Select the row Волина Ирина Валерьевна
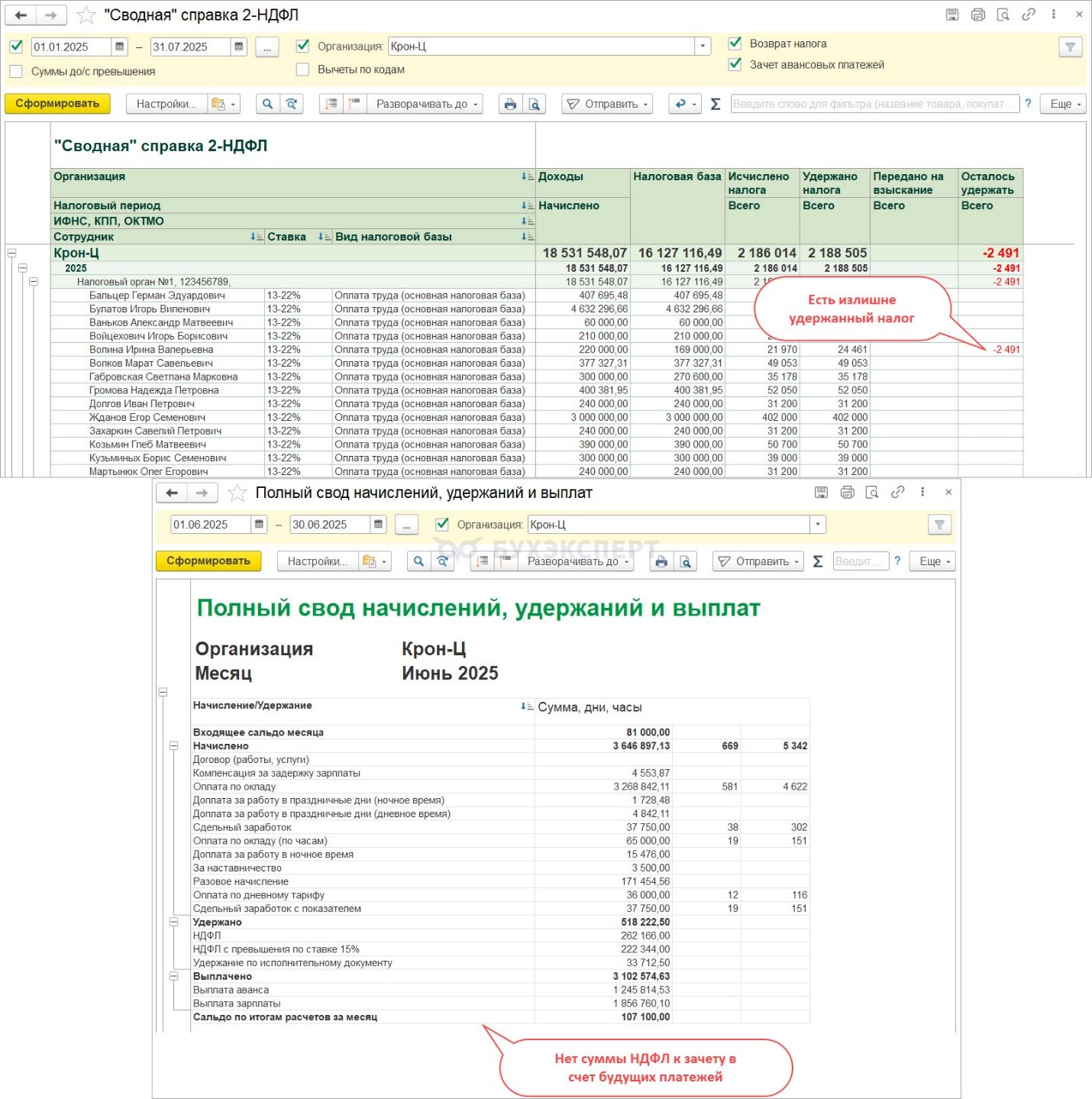The image size is (1092, 1099). 536,350
